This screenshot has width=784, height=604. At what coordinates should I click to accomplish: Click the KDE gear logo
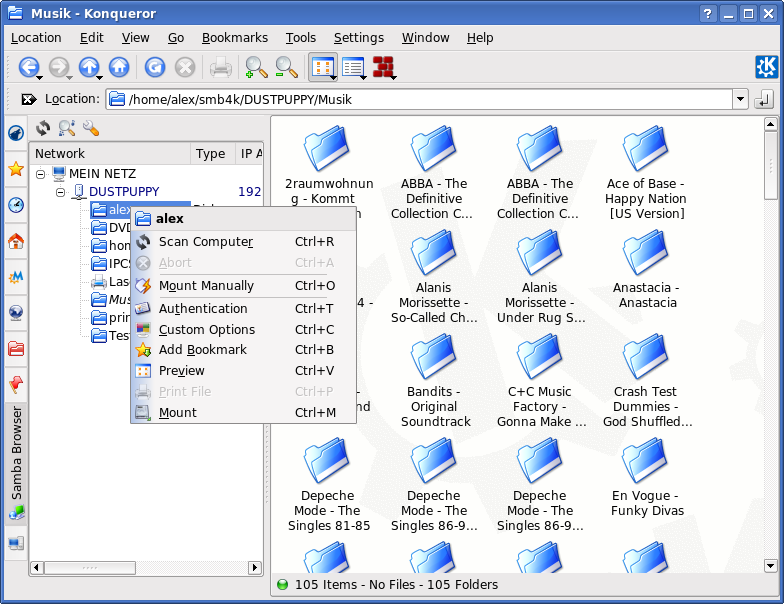pos(766,67)
